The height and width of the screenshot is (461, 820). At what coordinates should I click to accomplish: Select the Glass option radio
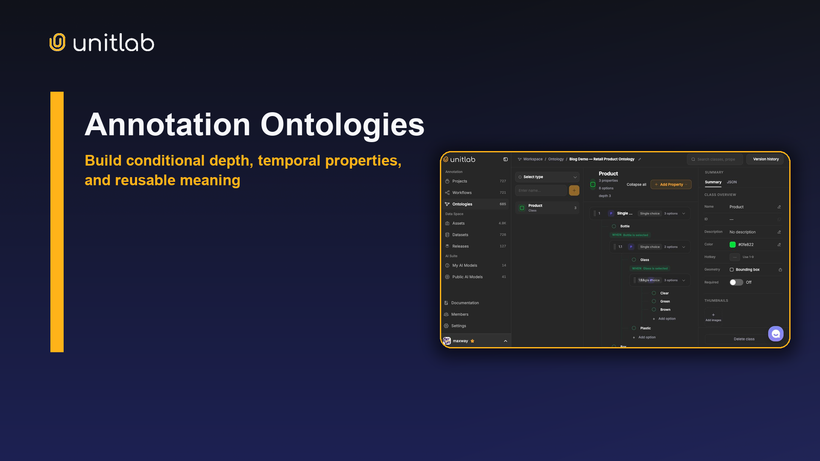click(634, 260)
